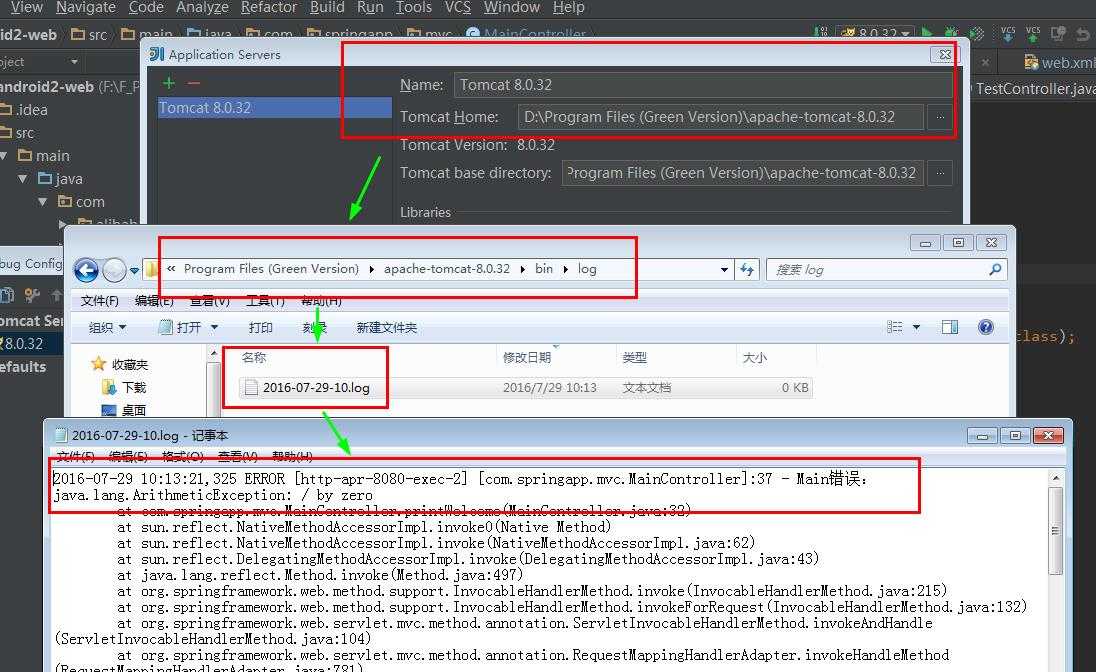Click the revert arrow icon in IDE toolbar
Image resolution: width=1096 pixels, height=672 pixels.
click(x=1083, y=33)
